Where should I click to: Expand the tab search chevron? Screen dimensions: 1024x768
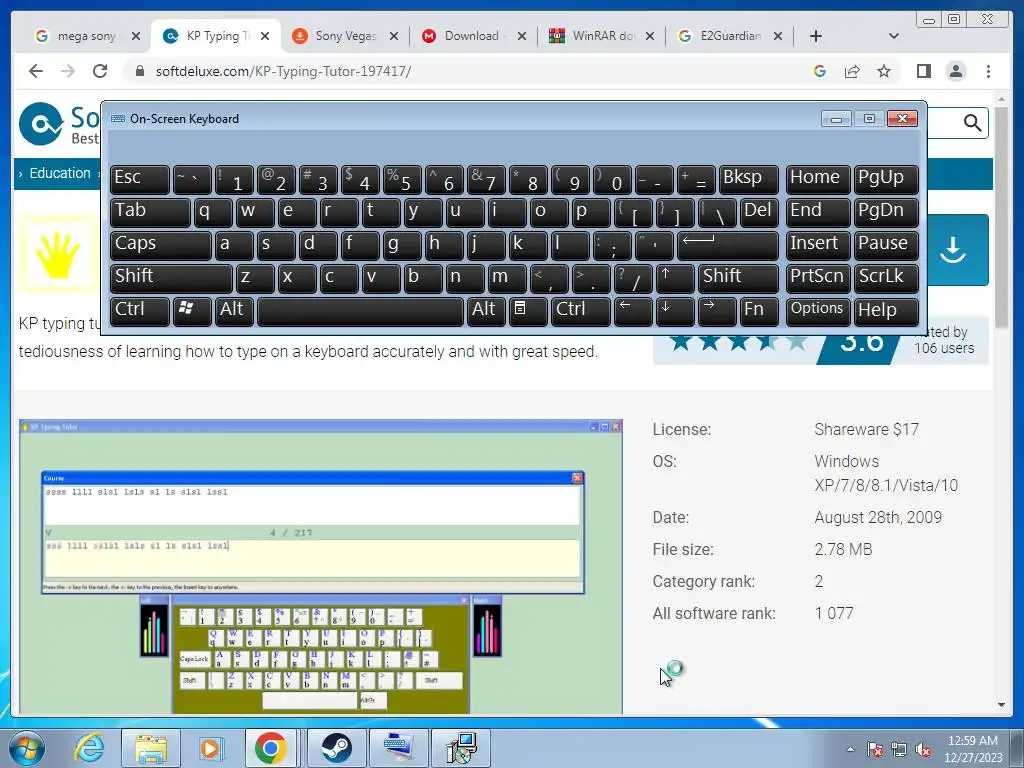point(894,36)
